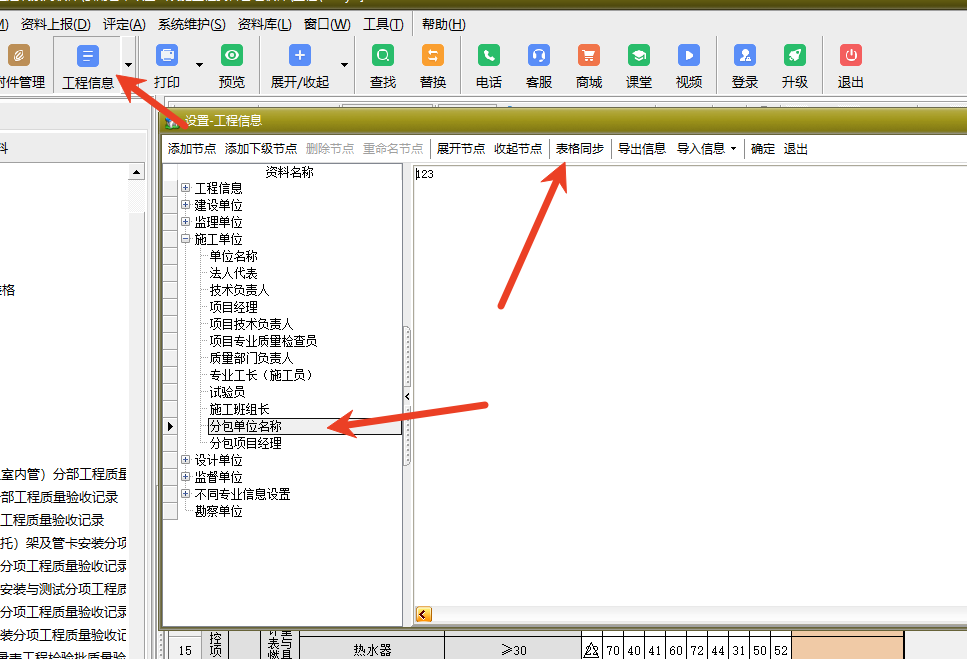Click the left panel scroll up arrow
The height and width of the screenshot is (659, 967).
(x=136, y=172)
